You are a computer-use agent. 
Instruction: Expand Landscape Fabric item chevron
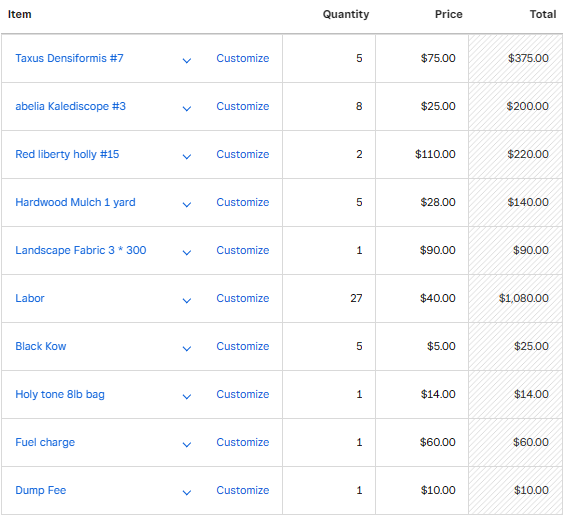187,252
